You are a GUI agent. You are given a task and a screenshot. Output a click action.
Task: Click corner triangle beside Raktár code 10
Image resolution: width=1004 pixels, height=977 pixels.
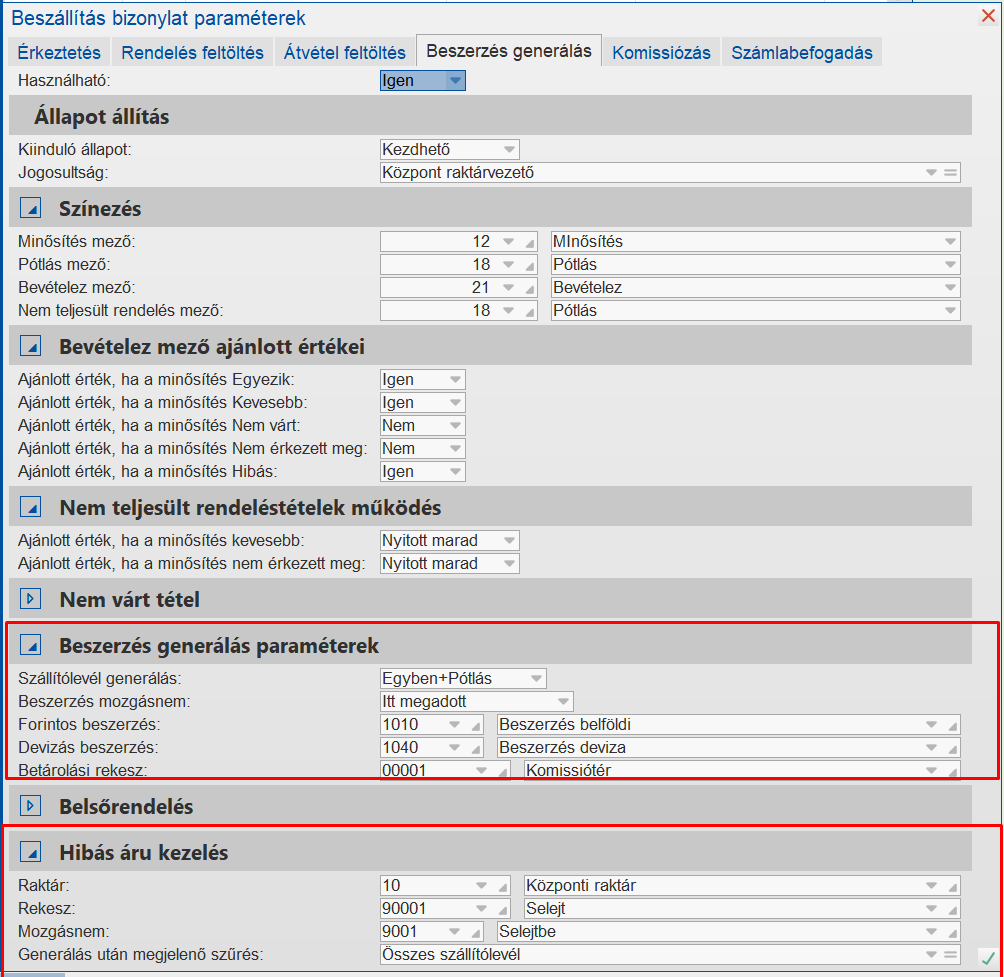503,887
